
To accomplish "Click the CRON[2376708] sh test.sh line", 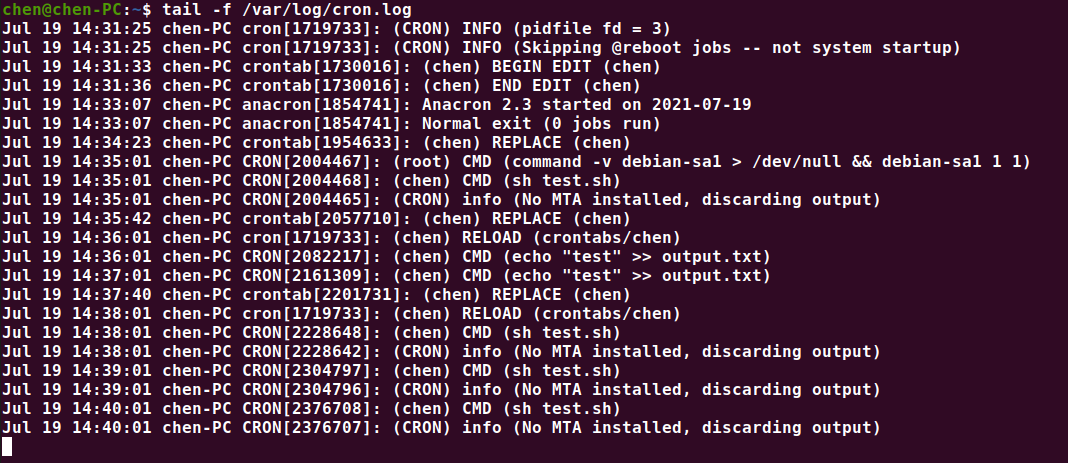I will pos(311,410).
